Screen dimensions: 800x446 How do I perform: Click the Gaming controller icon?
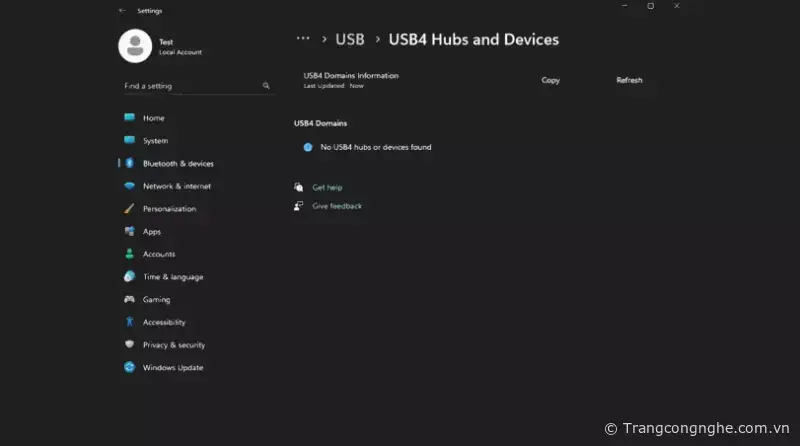pos(129,299)
